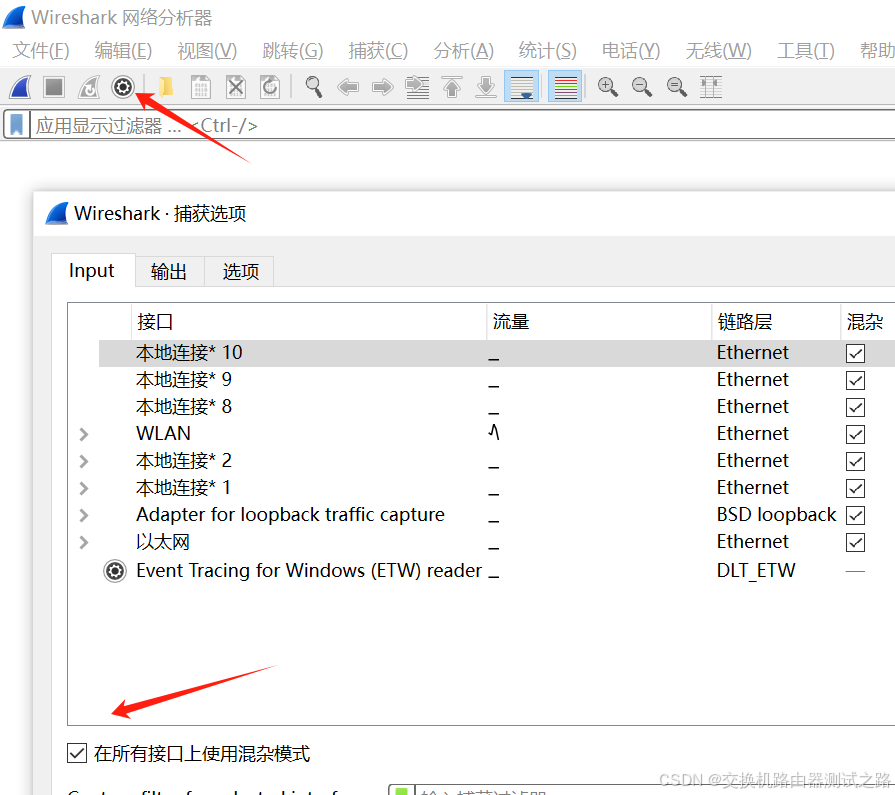Expand the WLAN interface row
The height and width of the screenshot is (795, 895).
pyautogui.click(x=83, y=434)
